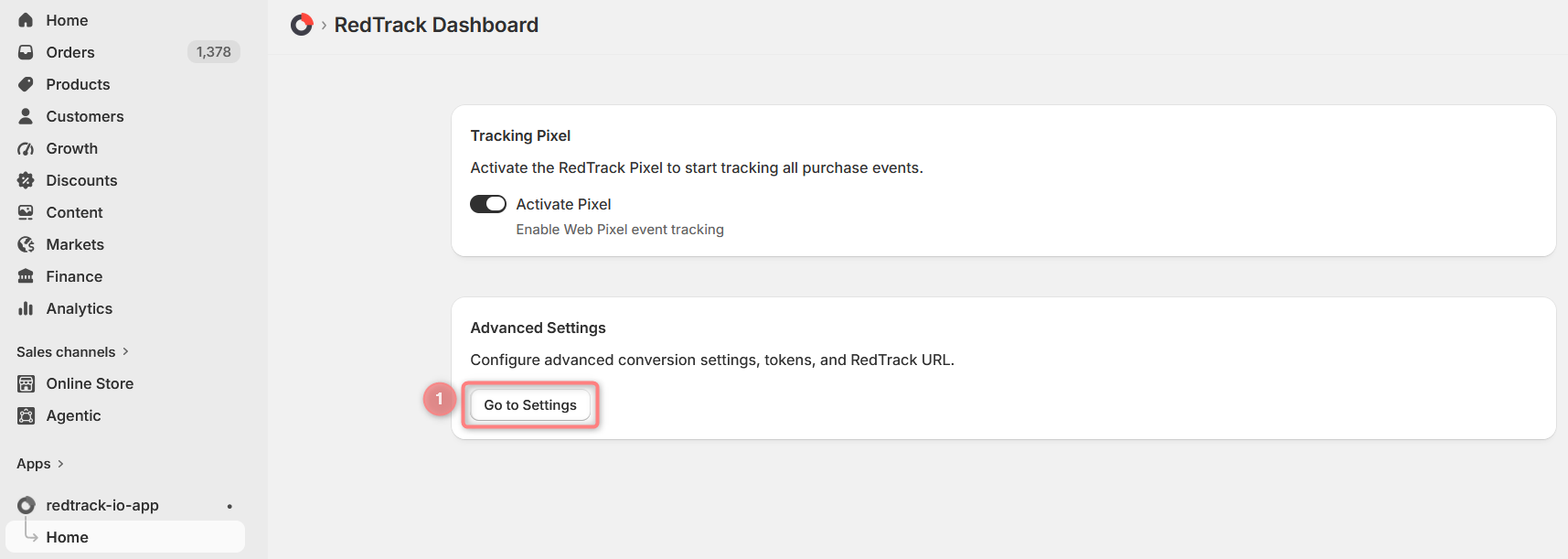Open the Finance bank icon
The height and width of the screenshot is (559, 1568).
(26, 276)
